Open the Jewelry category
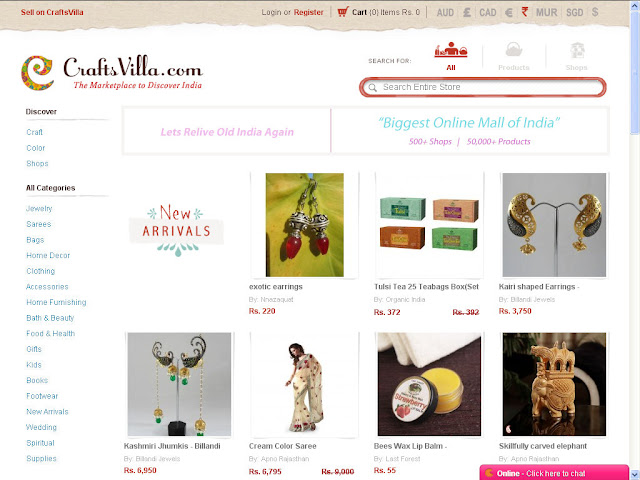This screenshot has width=640, height=480. (x=39, y=209)
